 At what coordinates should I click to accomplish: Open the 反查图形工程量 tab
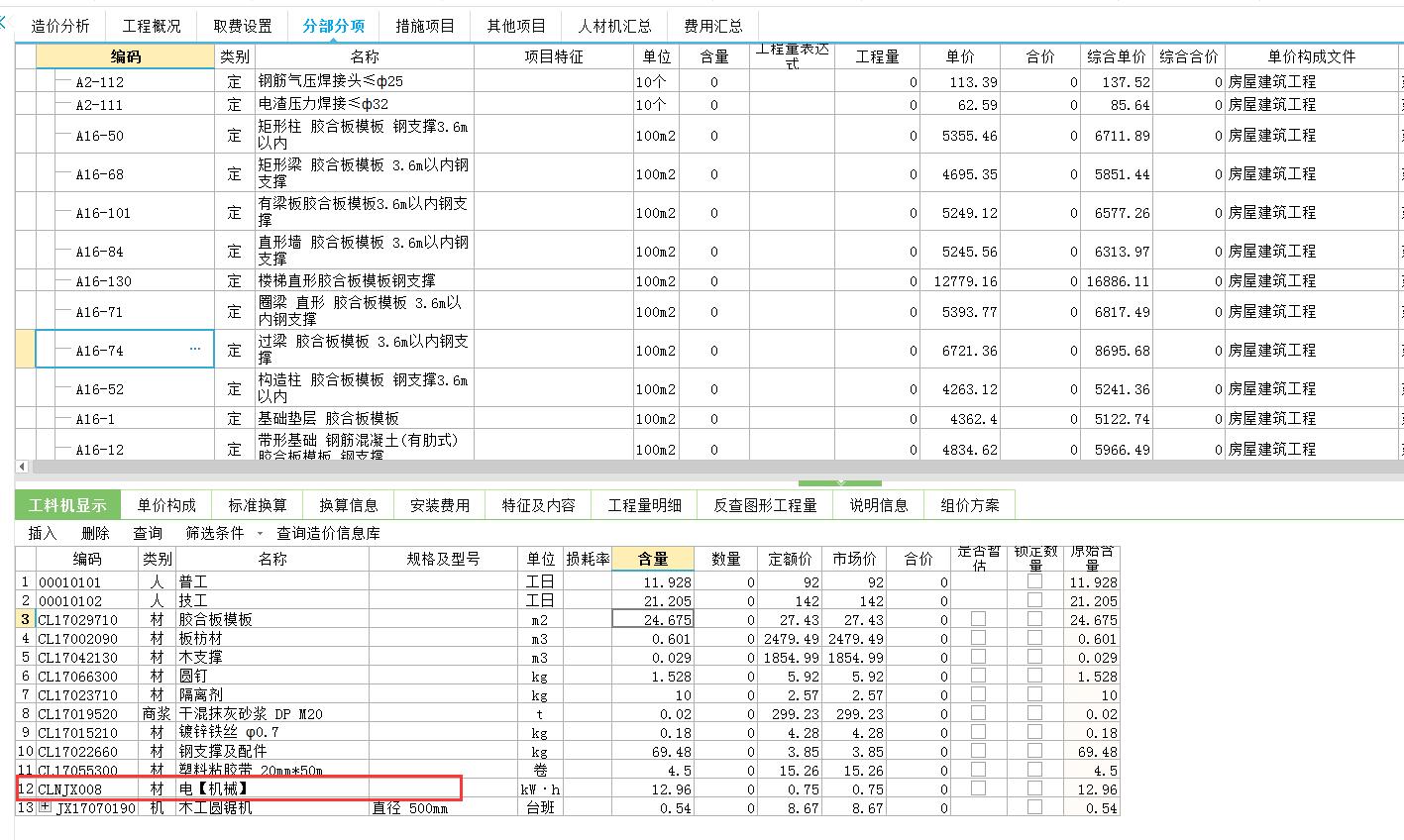766,505
